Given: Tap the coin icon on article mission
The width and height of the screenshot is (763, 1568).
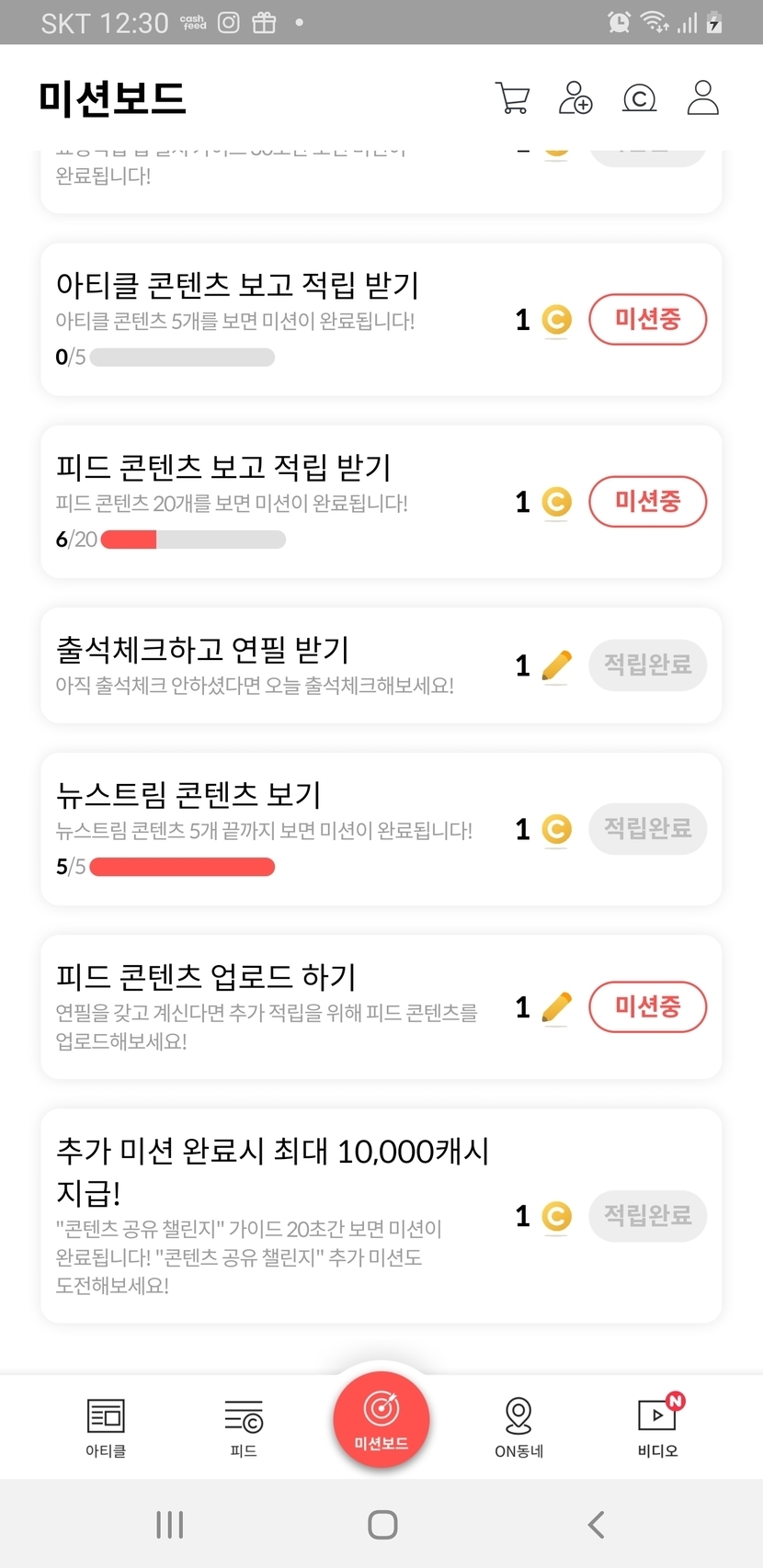Looking at the screenshot, I should click(x=556, y=320).
